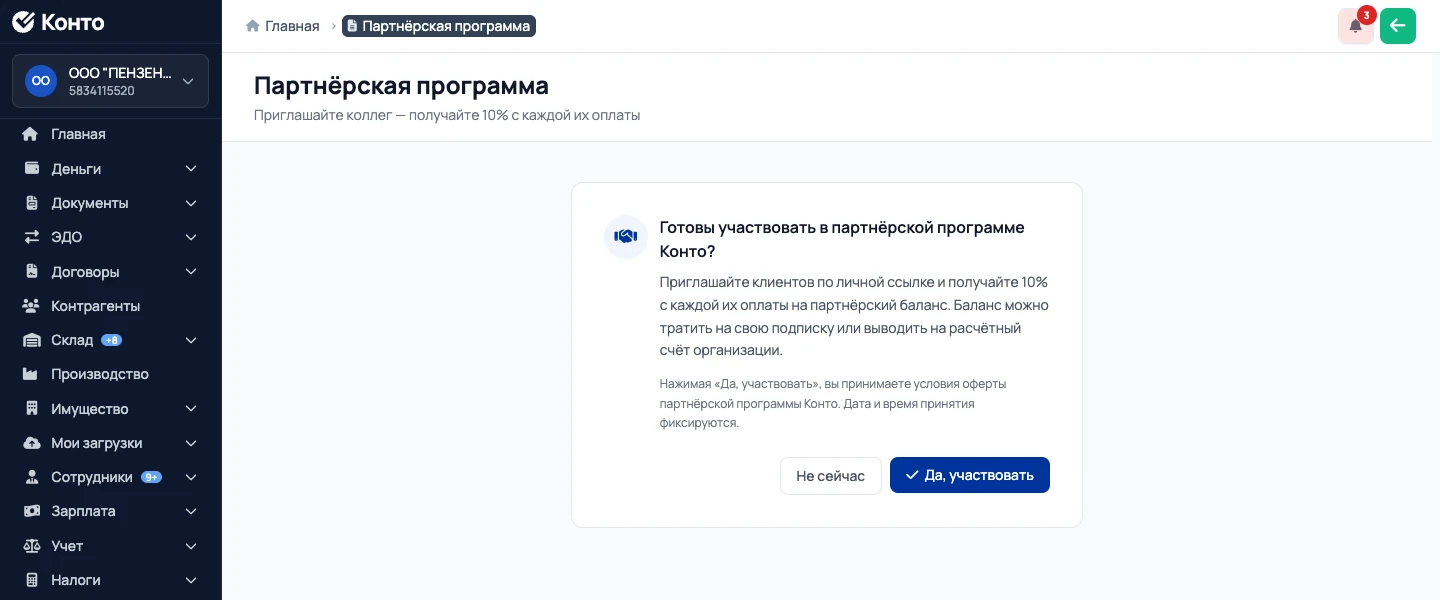Click the ЭДО exchange arrows icon

(31, 237)
